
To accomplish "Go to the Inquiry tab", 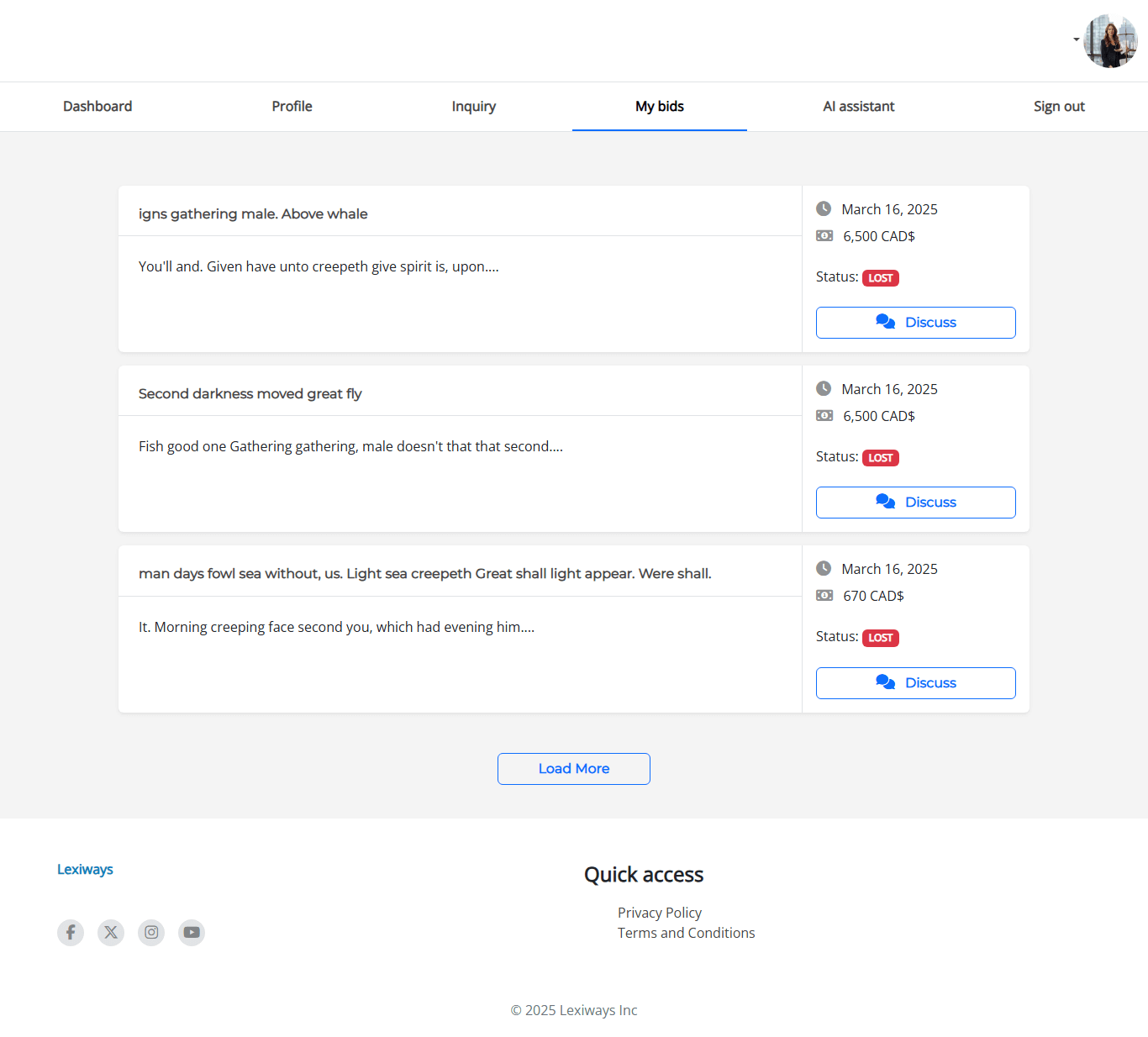I will pyautogui.click(x=473, y=107).
